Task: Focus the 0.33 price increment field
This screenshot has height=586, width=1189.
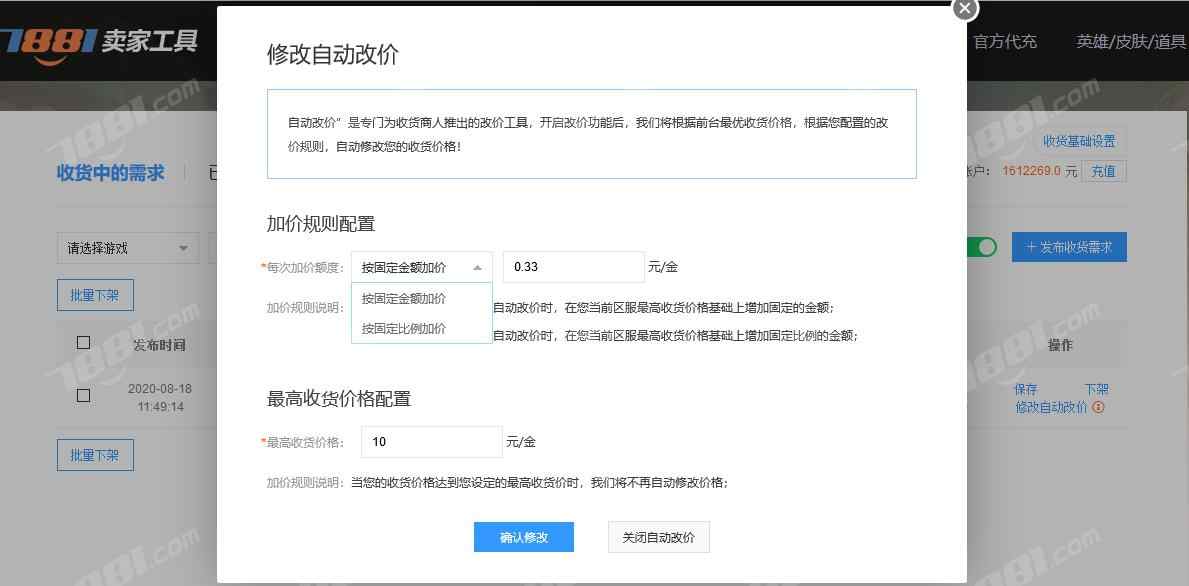Action: 574,267
